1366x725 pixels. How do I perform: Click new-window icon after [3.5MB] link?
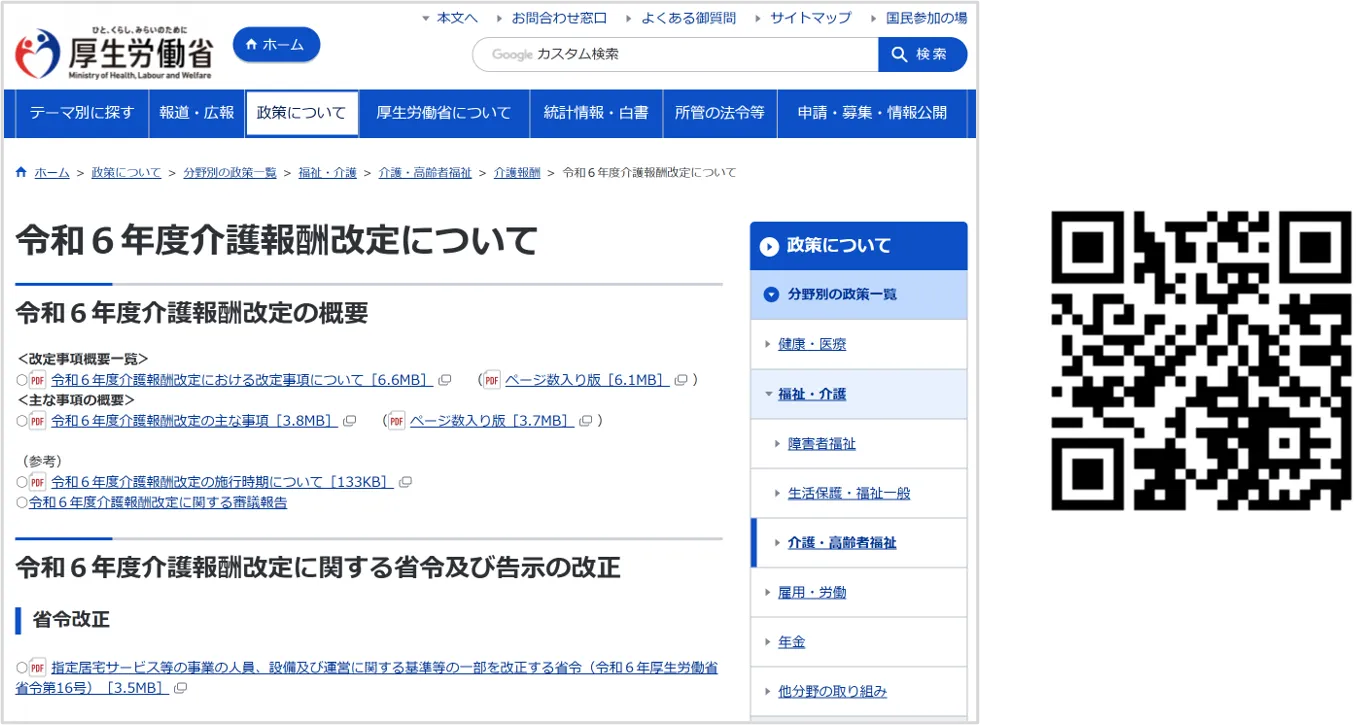pos(180,689)
